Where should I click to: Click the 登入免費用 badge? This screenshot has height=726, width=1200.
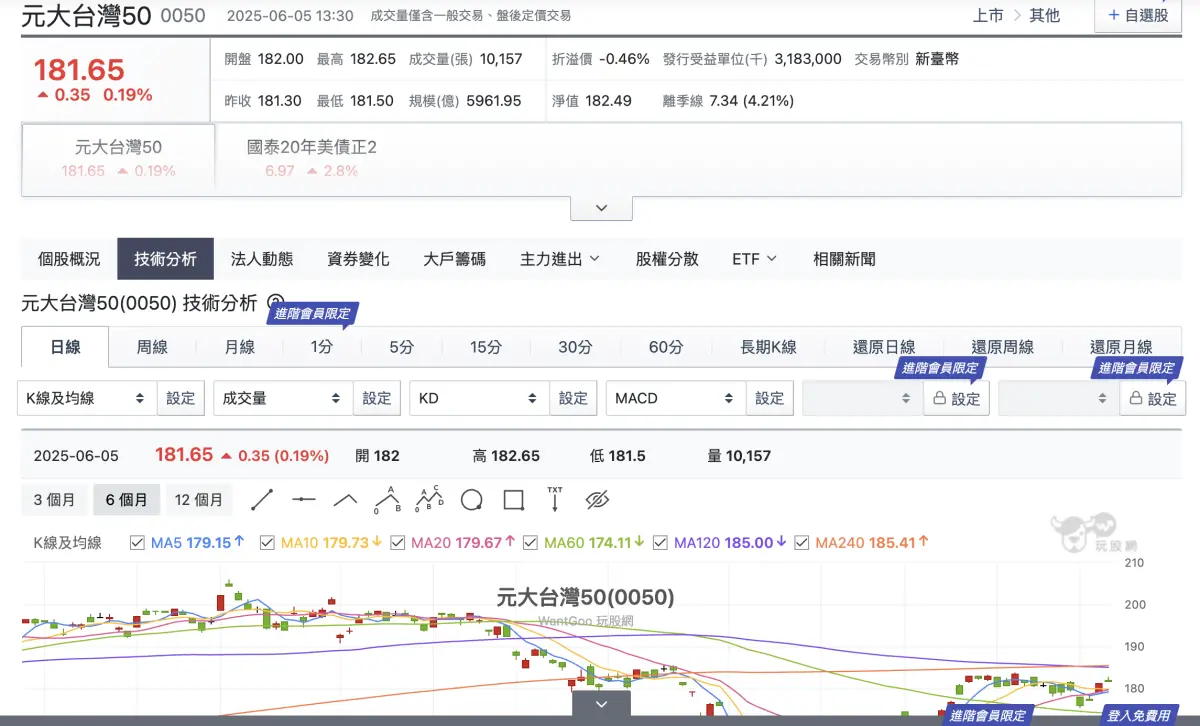[x=1141, y=716]
